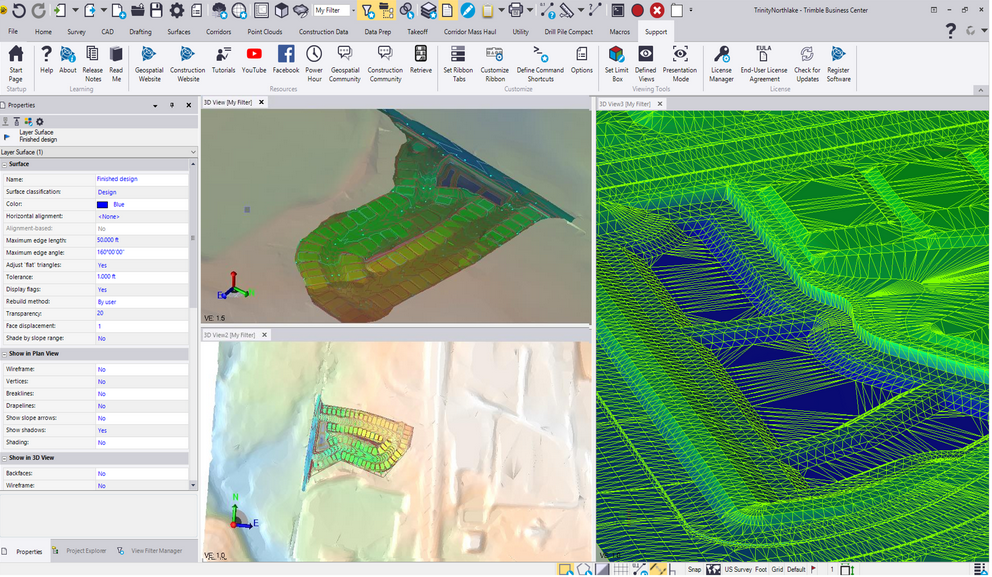Click the Default layer button in status bar
Viewport: 992px width, 577px height.
(796, 569)
